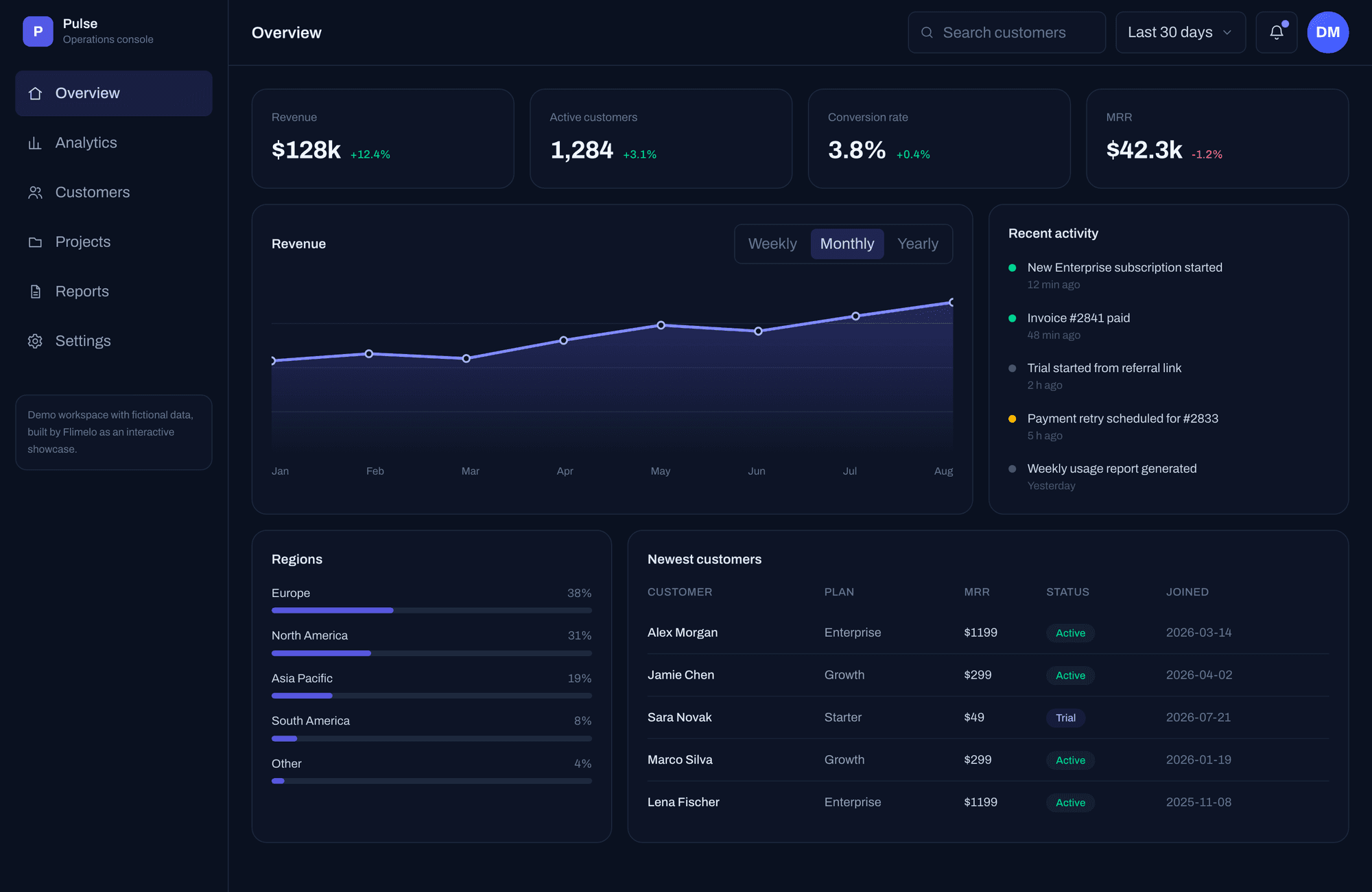This screenshot has height=892, width=1372.
Task: Click green dot beside Invoice #2841
Action: tap(1012, 318)
